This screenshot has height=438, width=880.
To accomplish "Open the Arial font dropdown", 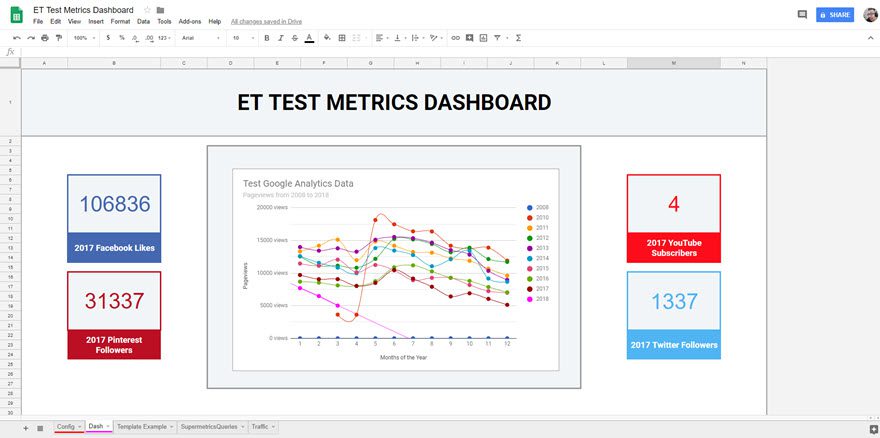I will tap(200, 38).
